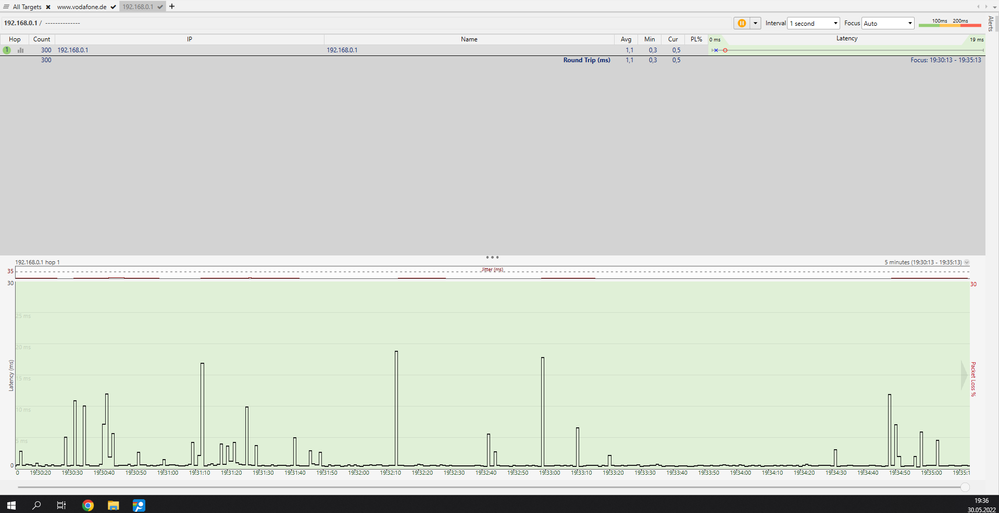Select the 192.168.0.1 cell in IP column
Screen dimensions: 999x513
tap(73, 50)
